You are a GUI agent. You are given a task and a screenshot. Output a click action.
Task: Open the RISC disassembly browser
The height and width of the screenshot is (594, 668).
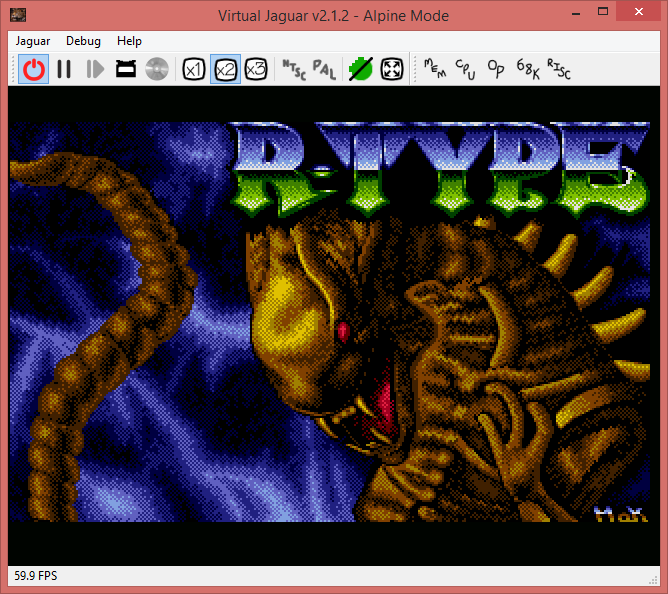coord(558,69)
